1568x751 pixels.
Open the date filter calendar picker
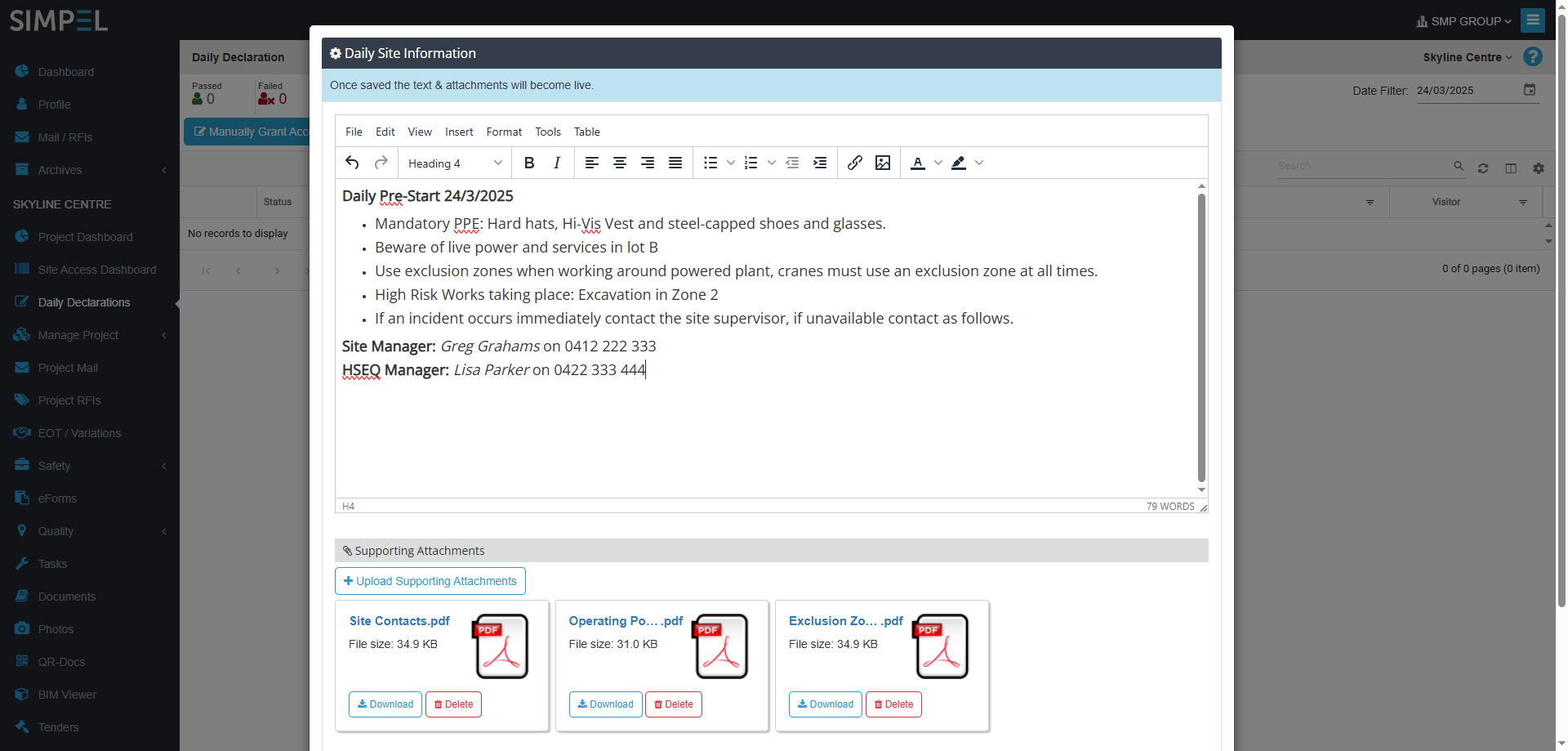point(1530,90)
